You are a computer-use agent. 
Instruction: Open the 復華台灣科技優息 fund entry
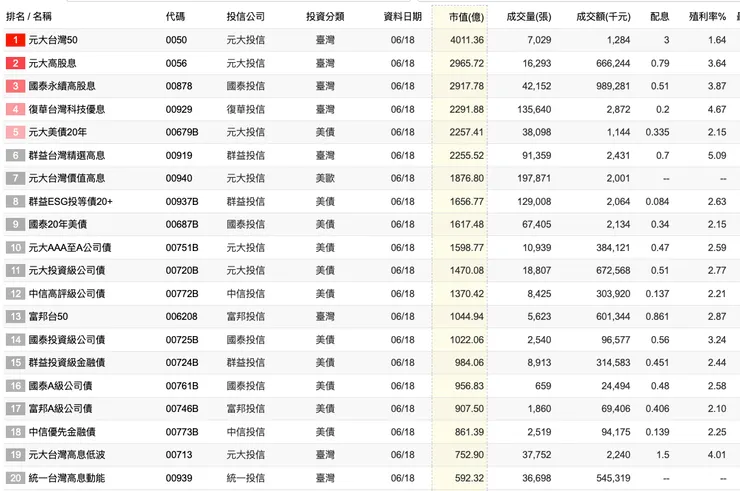coord(67,110)
